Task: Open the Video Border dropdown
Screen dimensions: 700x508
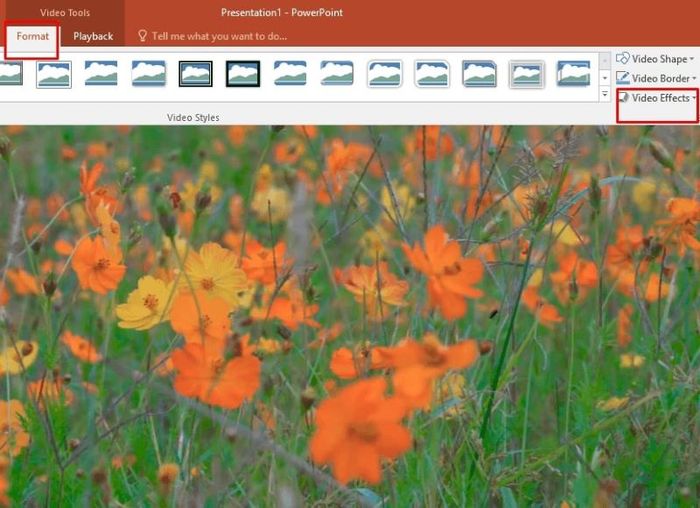Action: click(x=656, y=78)
